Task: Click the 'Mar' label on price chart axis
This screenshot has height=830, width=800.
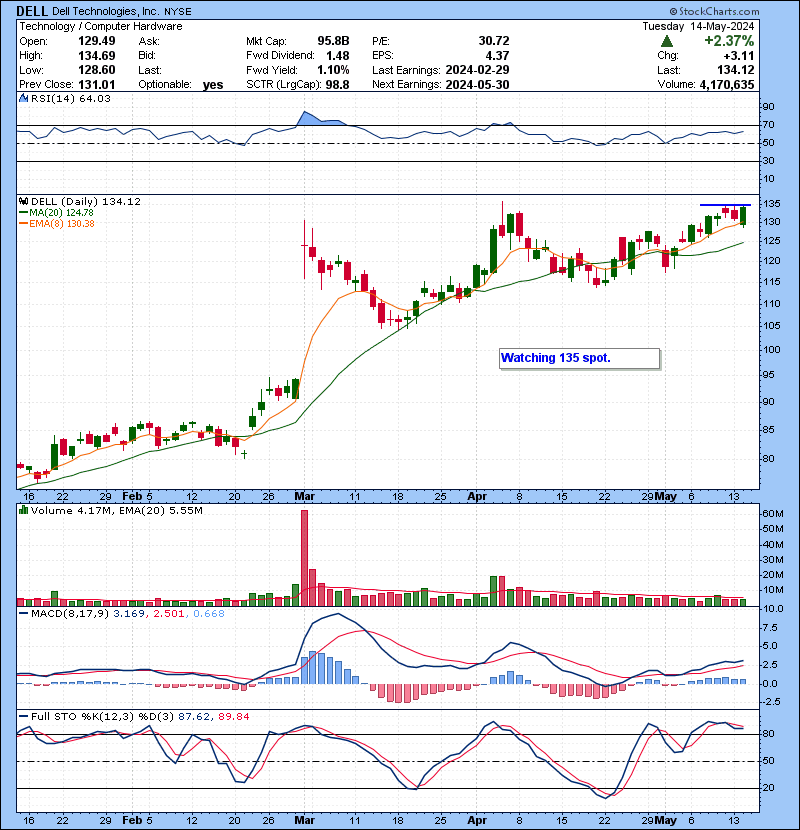Action: click(x=304, y=497)
